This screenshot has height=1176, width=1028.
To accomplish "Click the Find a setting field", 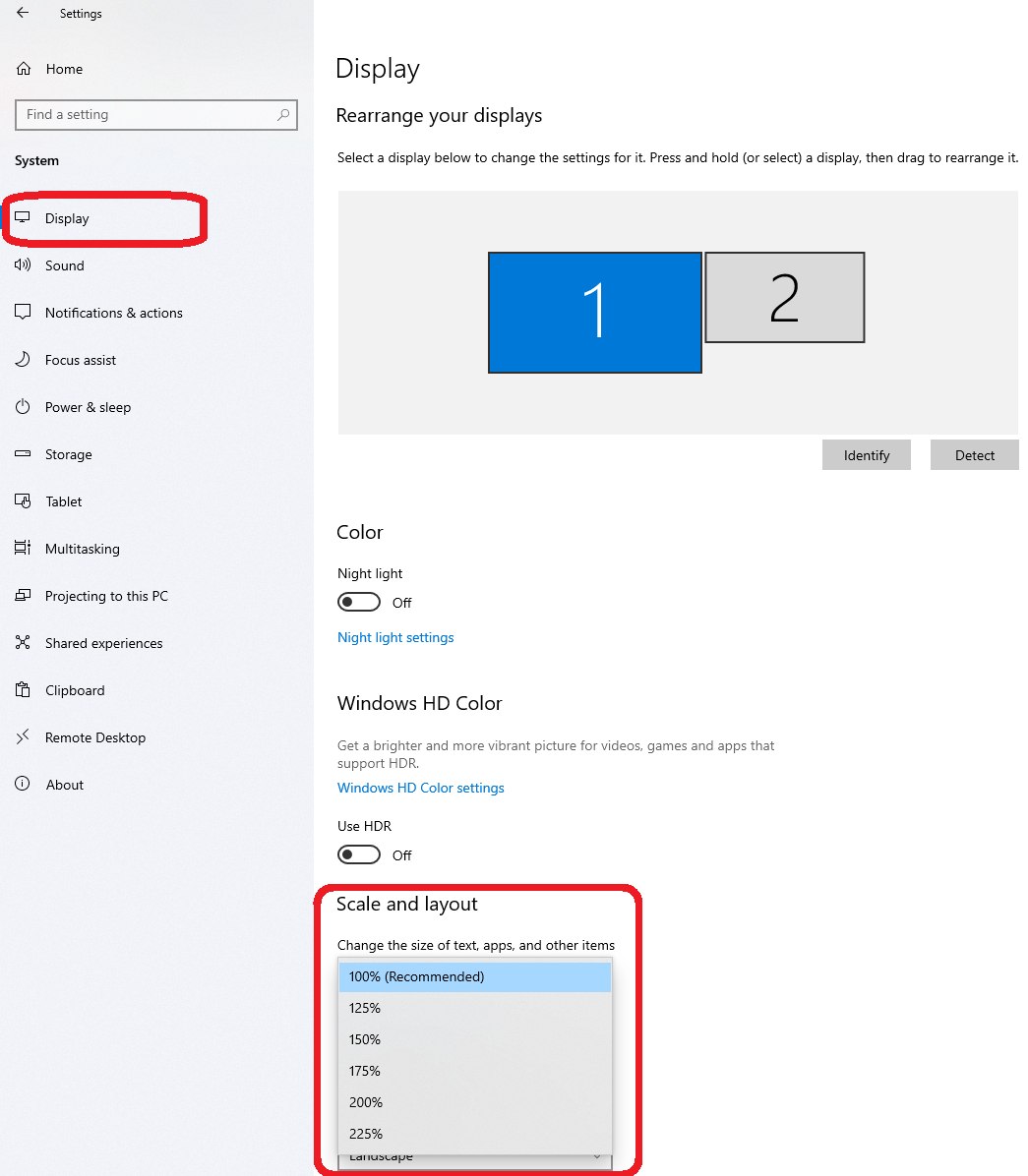I will tap(156, 115).
